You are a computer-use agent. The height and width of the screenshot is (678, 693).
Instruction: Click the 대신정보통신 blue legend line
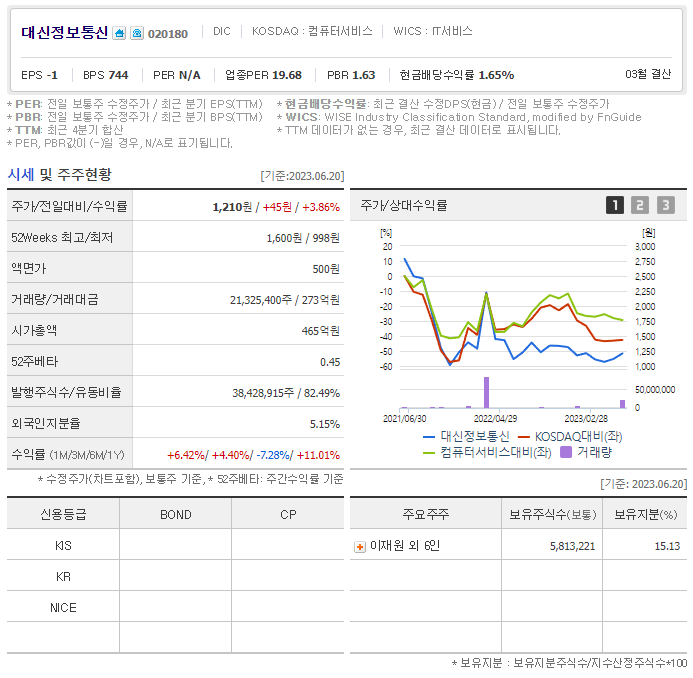click(429, 437)
